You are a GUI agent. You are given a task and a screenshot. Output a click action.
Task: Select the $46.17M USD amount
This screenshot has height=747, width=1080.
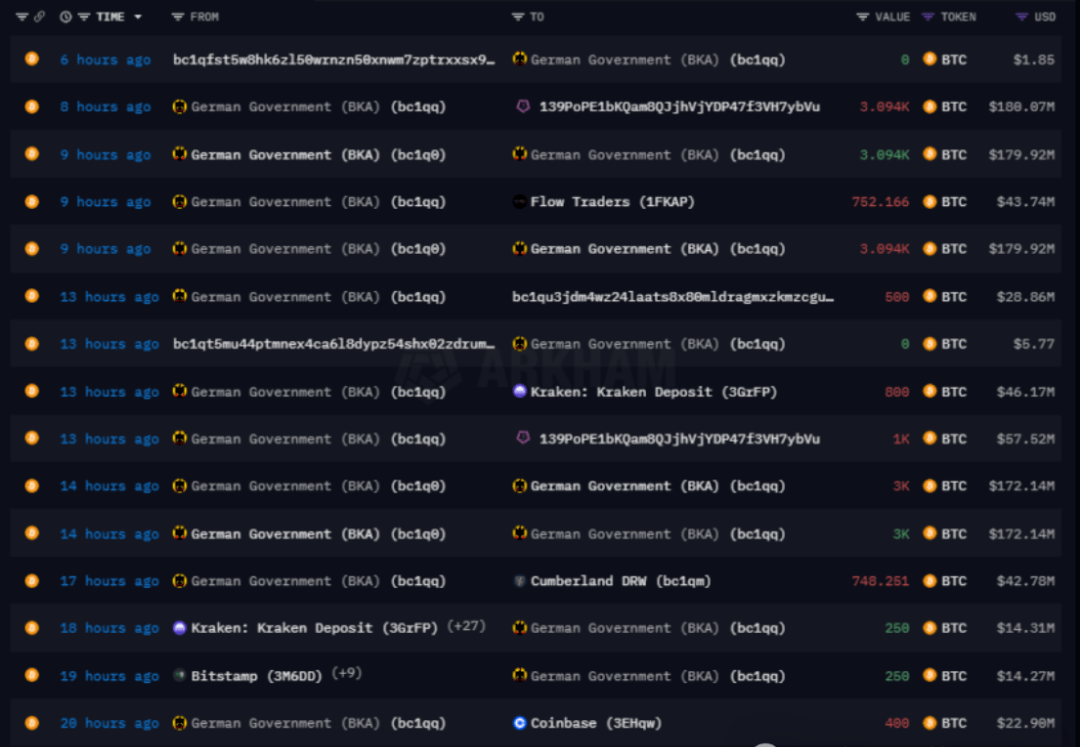(1026, 392)
